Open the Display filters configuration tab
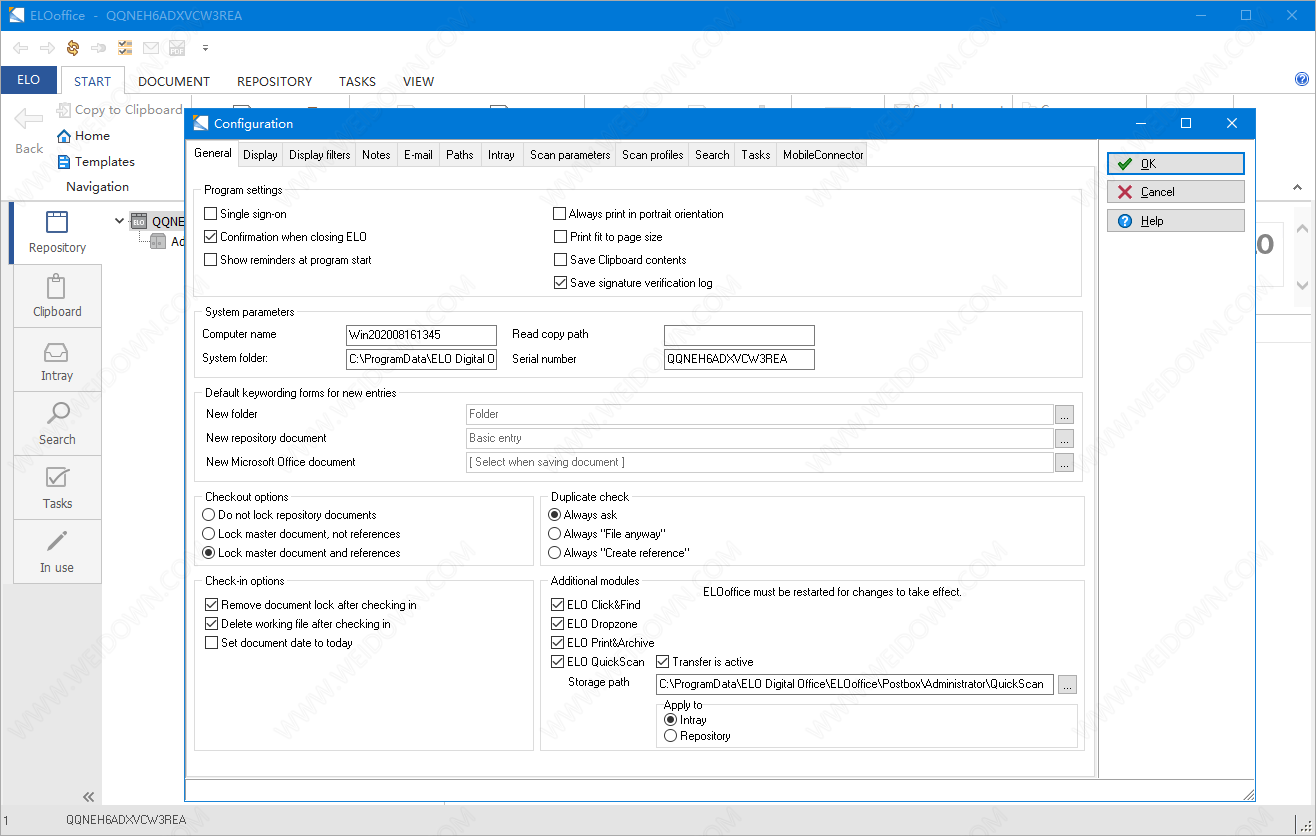Screen dimensions: 1316x836 (320, 155)
